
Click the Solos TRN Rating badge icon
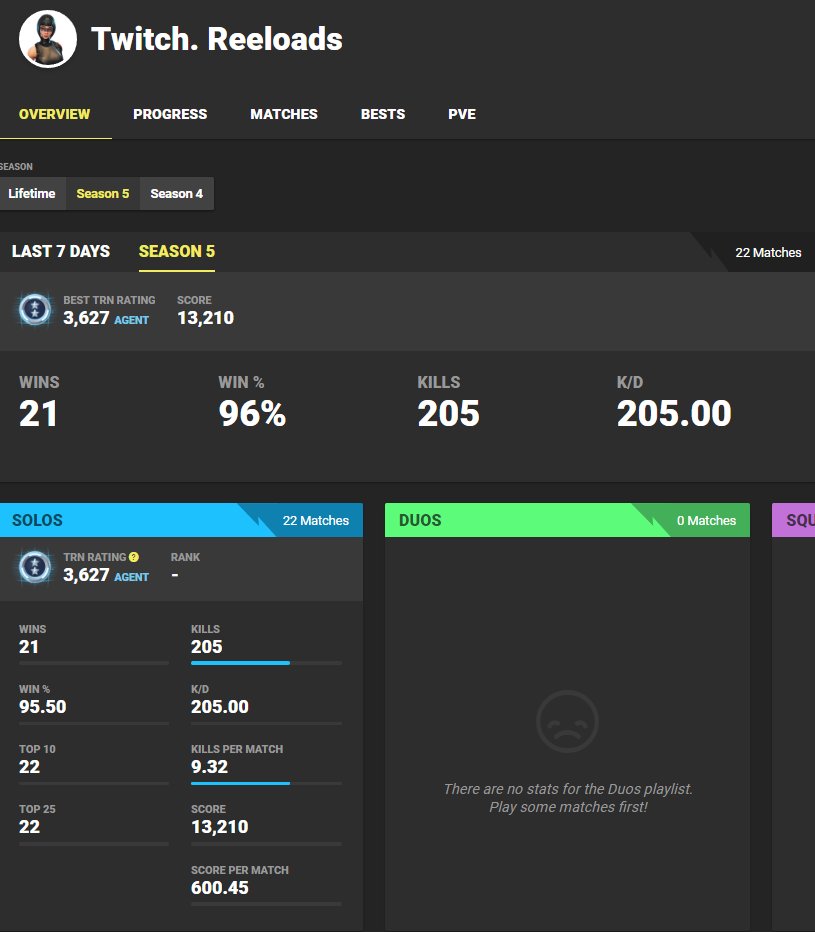(35, 567)
